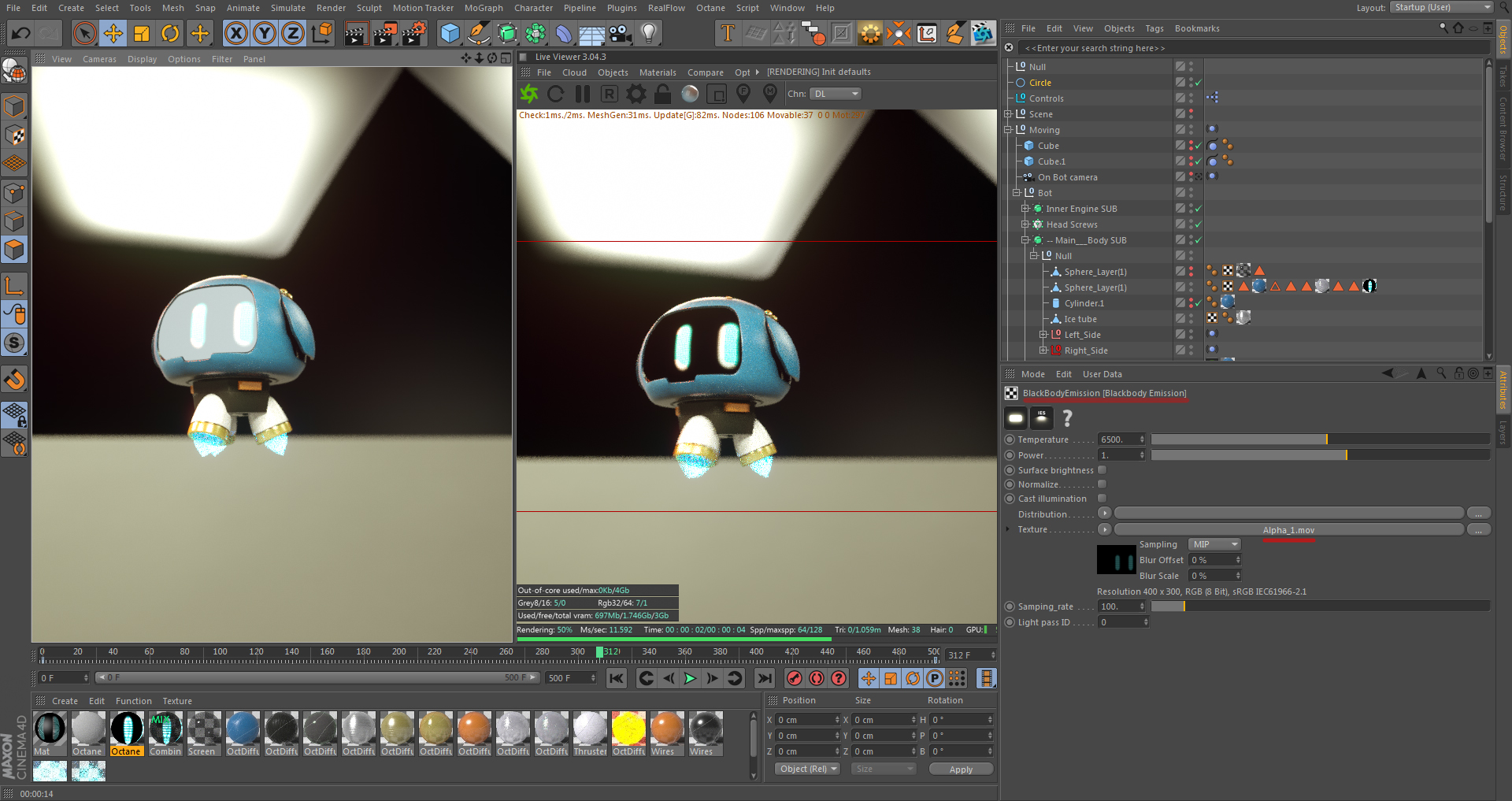The width and height of the screenshot is (1512, 801).
Task: Select the On Bot camera object
Action: click(x=1067, y=177)
